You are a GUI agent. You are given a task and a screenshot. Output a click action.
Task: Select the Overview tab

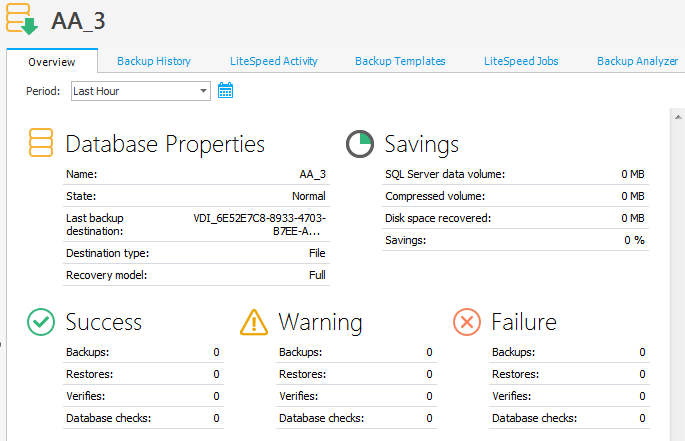[x=52, y=62]
